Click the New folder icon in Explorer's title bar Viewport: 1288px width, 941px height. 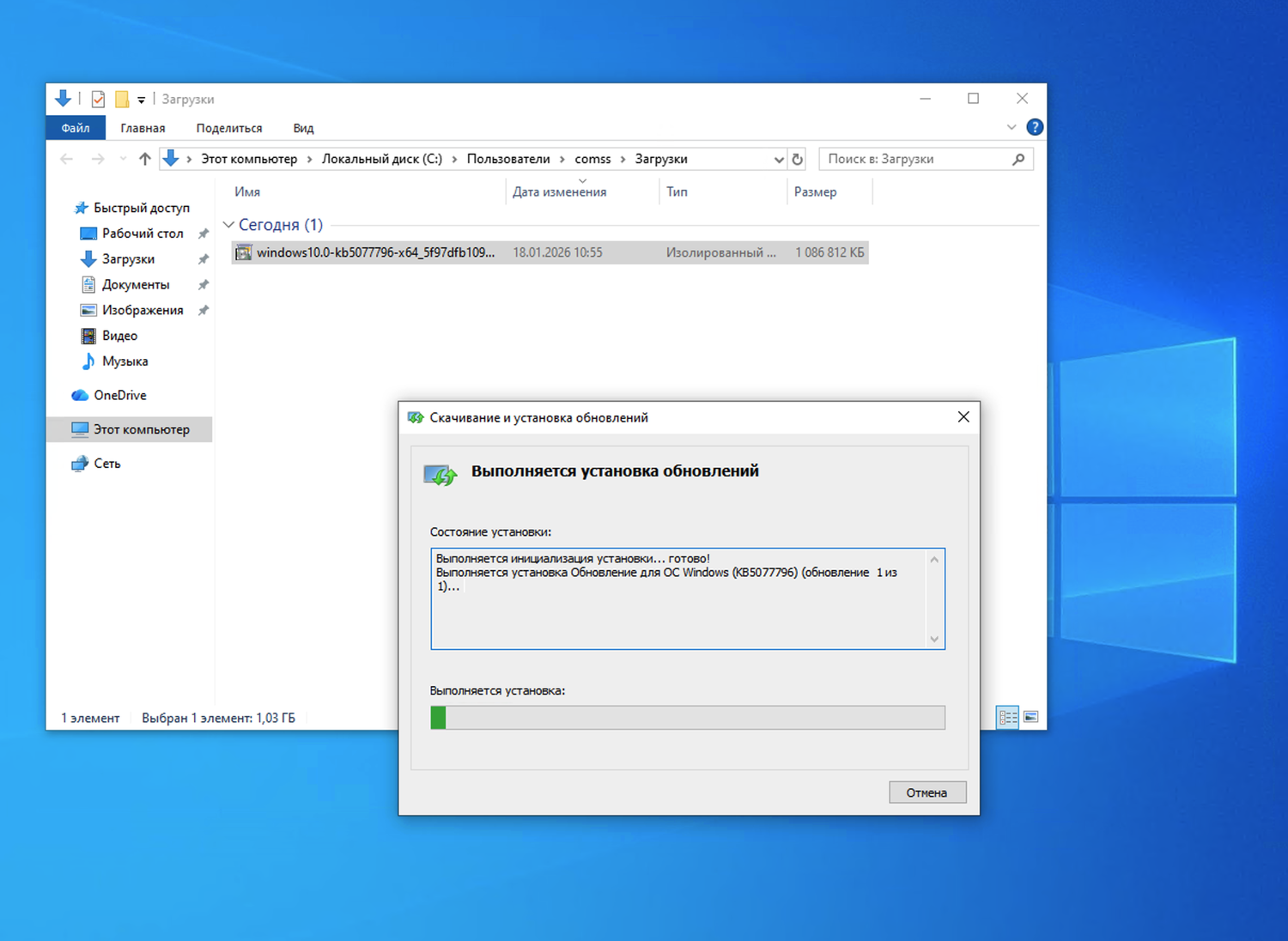point(122,99)
